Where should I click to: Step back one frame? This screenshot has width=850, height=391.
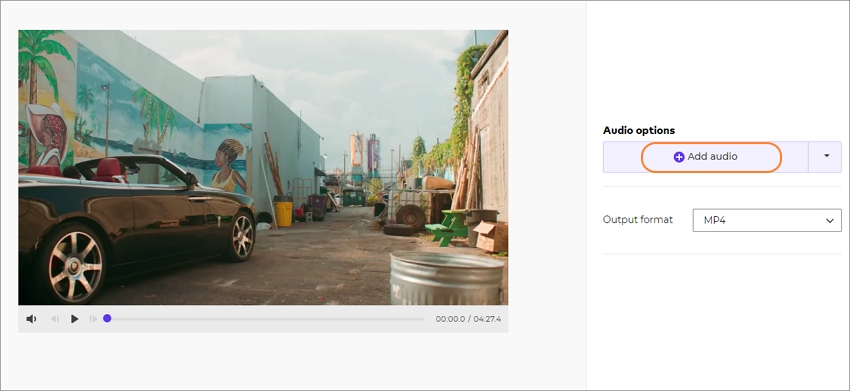[55, 319]
